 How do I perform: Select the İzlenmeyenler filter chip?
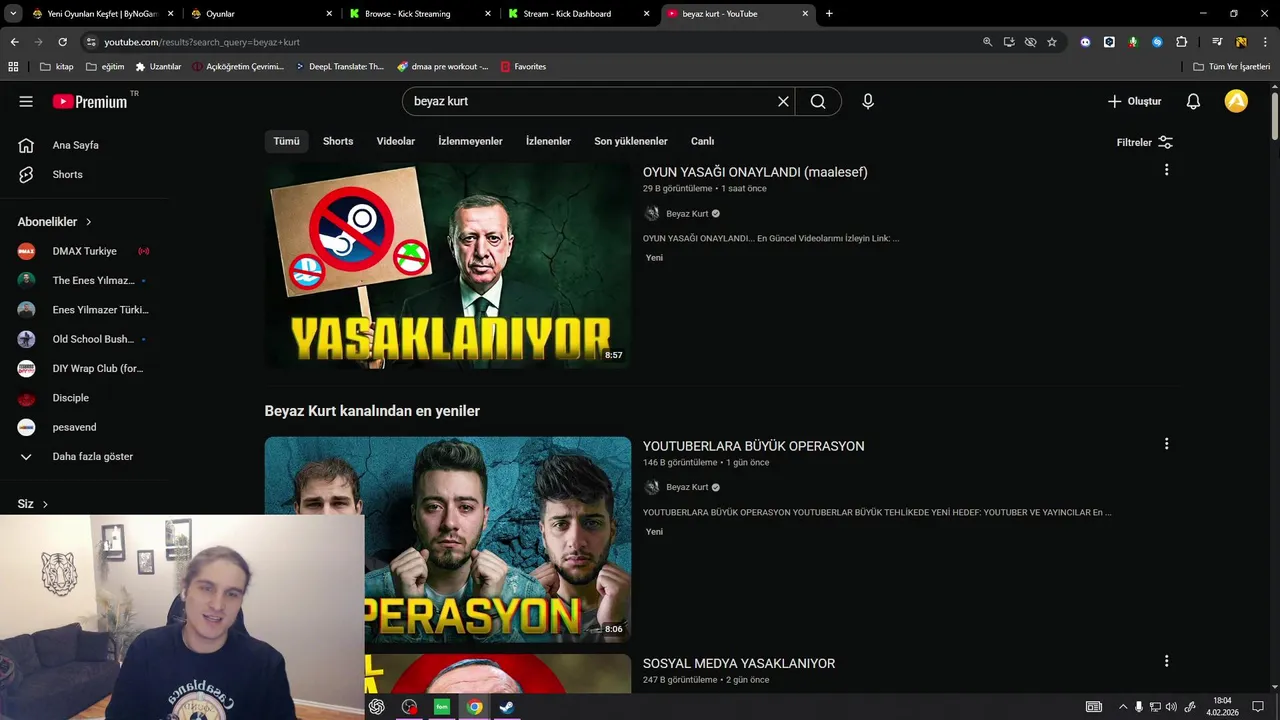tap(470, 141)
